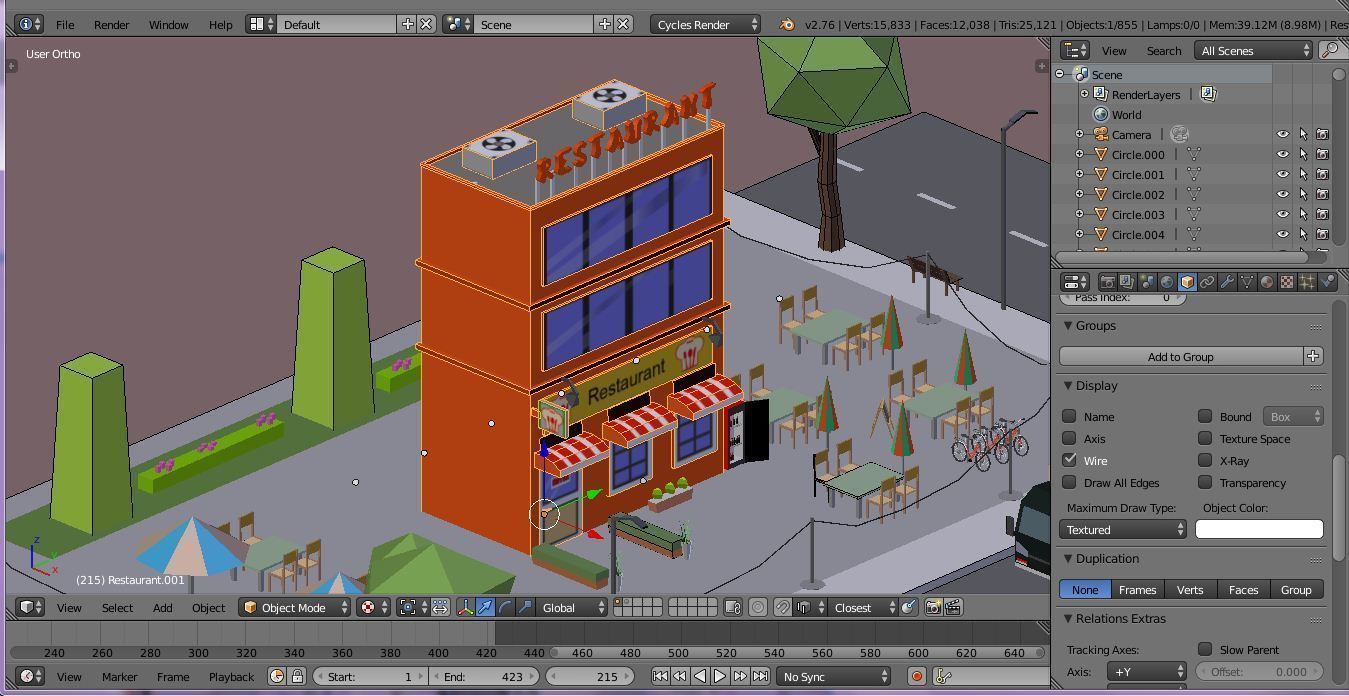Enable the Slow Parent checkbox
The image size is (1349, 696).
tap(1205, 649)
